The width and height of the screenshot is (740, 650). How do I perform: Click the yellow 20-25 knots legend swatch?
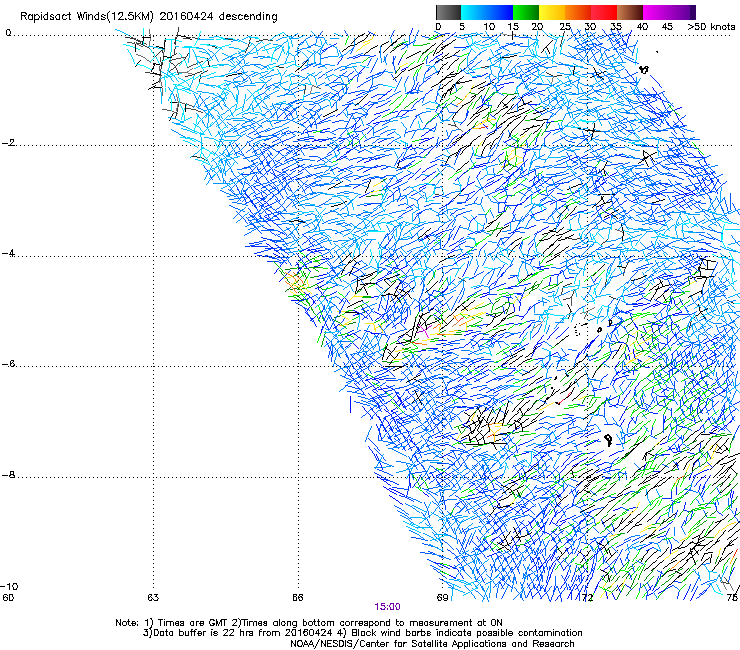[x=552, y=12]
